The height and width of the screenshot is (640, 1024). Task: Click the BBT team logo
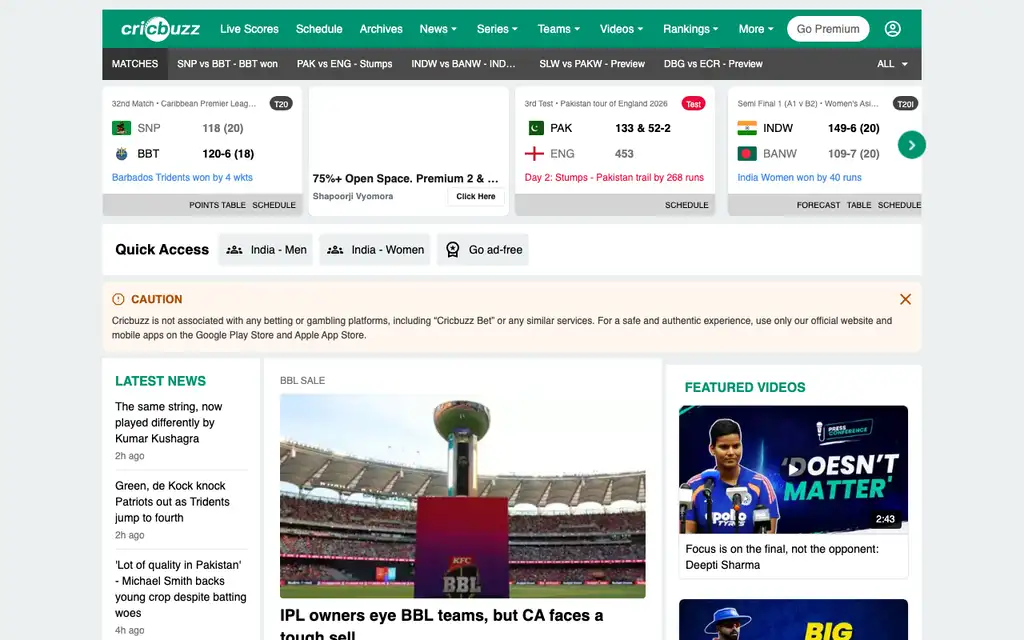tap(121, 153)
